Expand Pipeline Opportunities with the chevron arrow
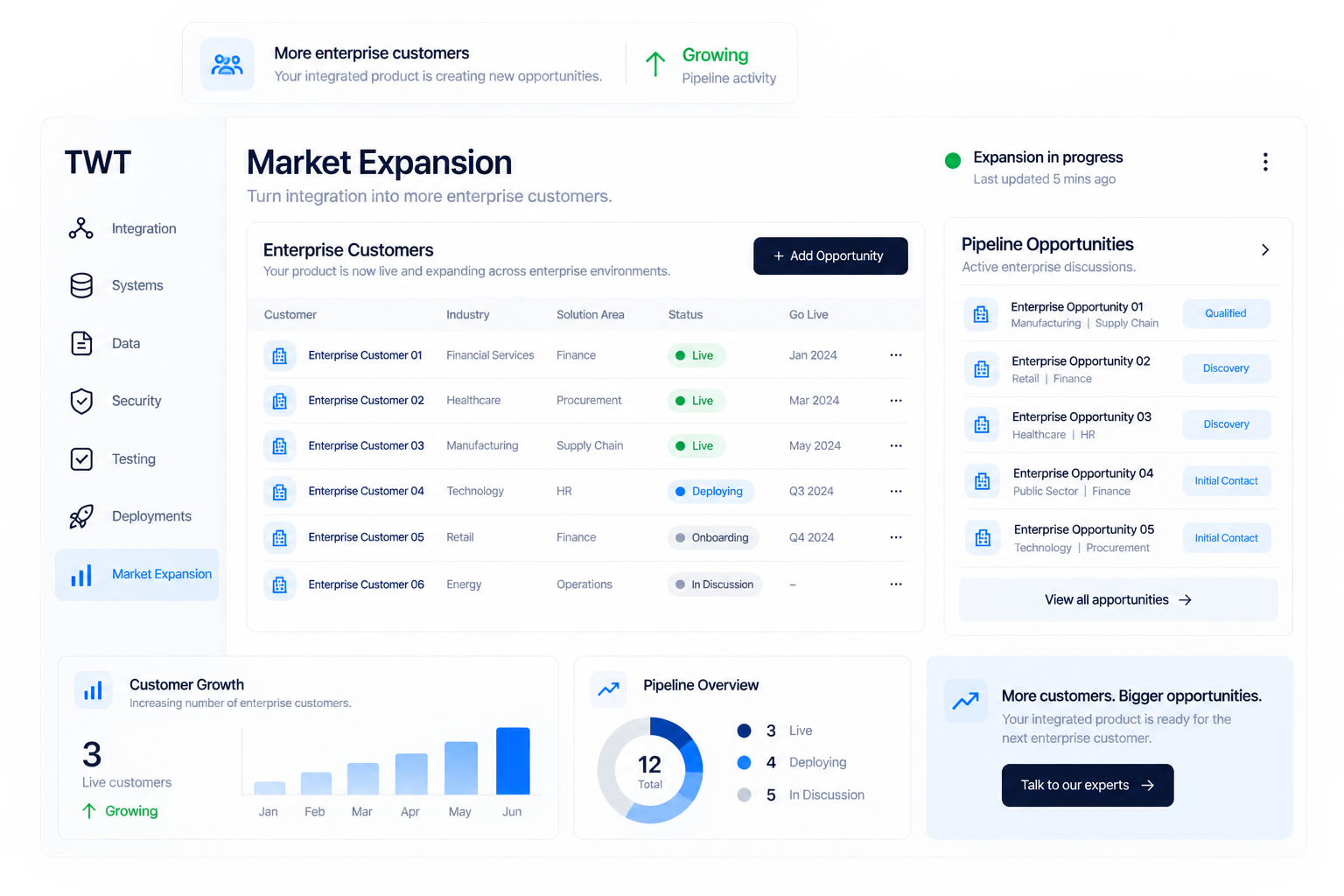Image resolution: width=1344 pixels, height=896 pixels. tap(1265, 250)
